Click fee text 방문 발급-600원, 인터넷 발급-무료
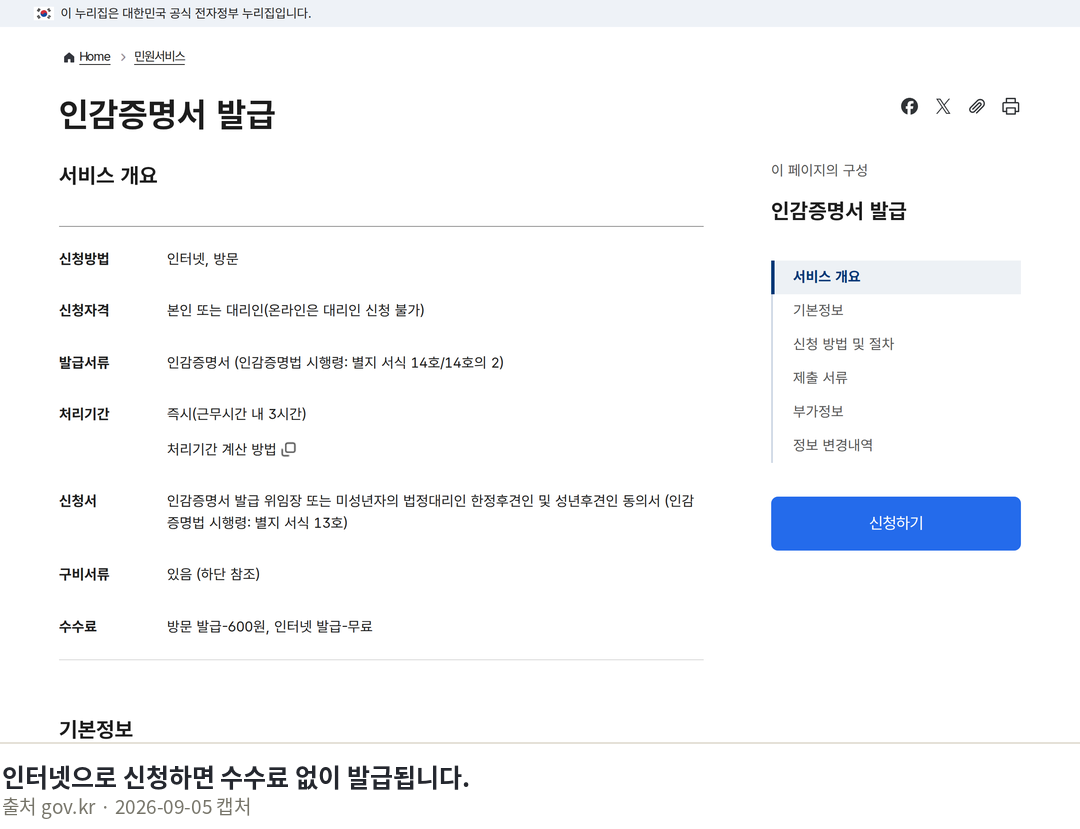Viewport: 1080px width, 829px height. [x=269, y=627]
